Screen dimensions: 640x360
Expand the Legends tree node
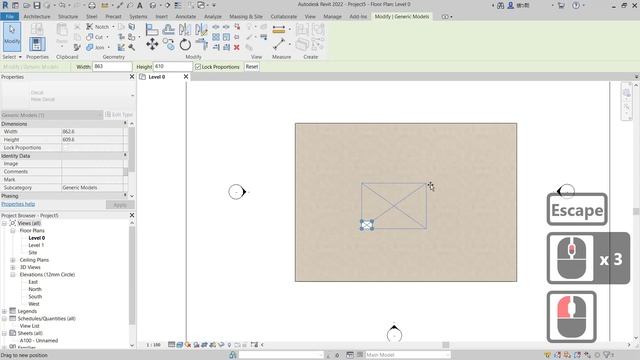pos(4,311)
